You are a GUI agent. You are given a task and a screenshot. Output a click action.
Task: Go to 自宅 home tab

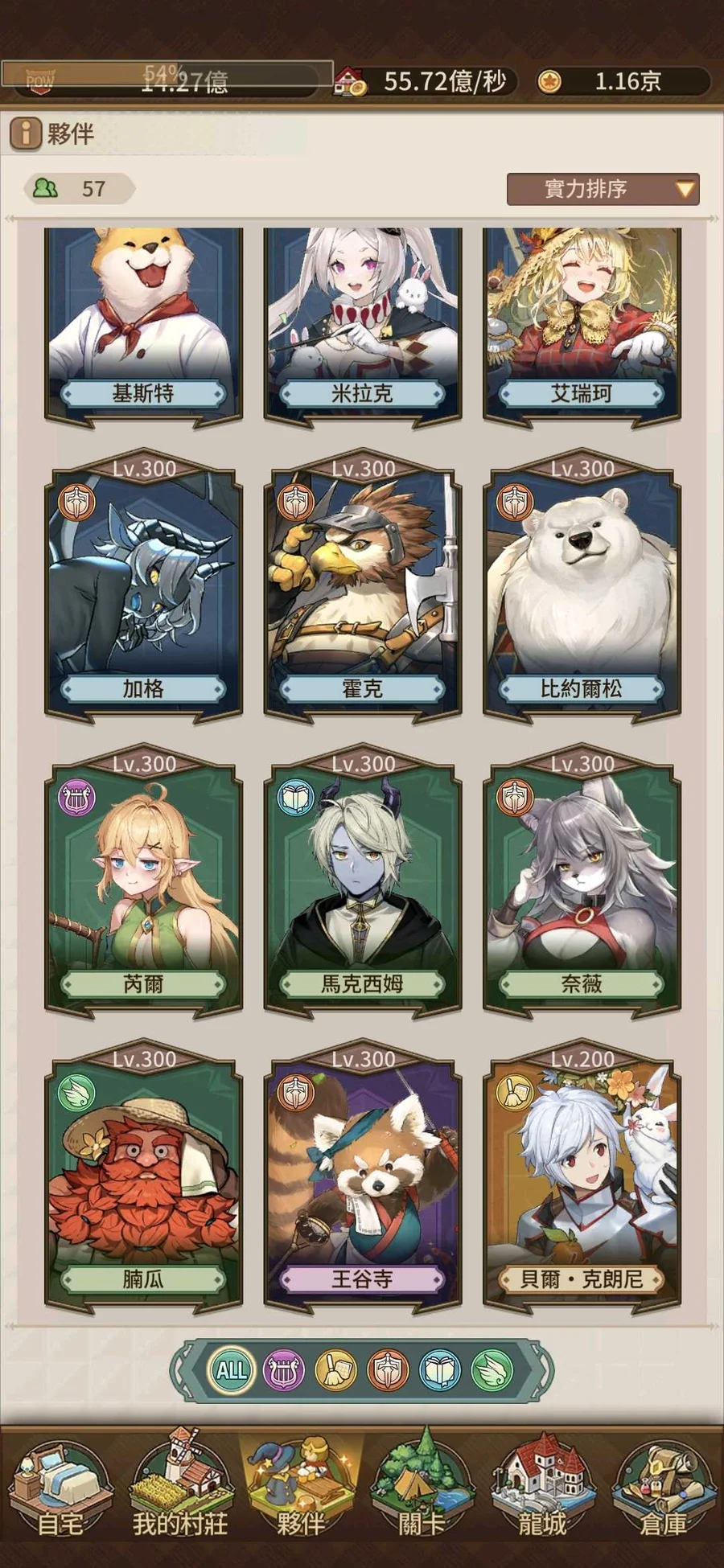pos(60,1488)
